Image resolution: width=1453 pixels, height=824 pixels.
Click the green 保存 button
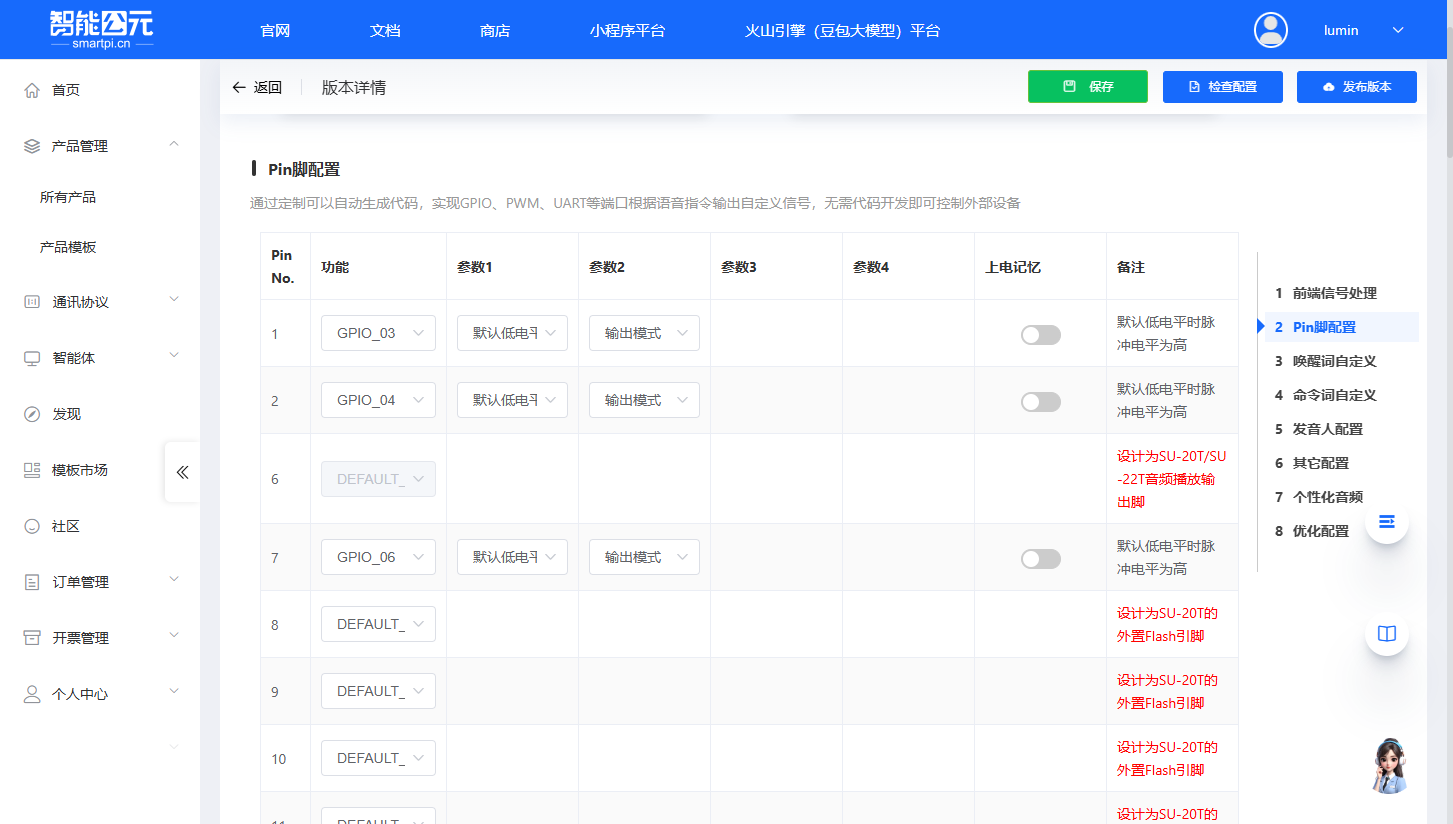click(x=1087, y=87)
